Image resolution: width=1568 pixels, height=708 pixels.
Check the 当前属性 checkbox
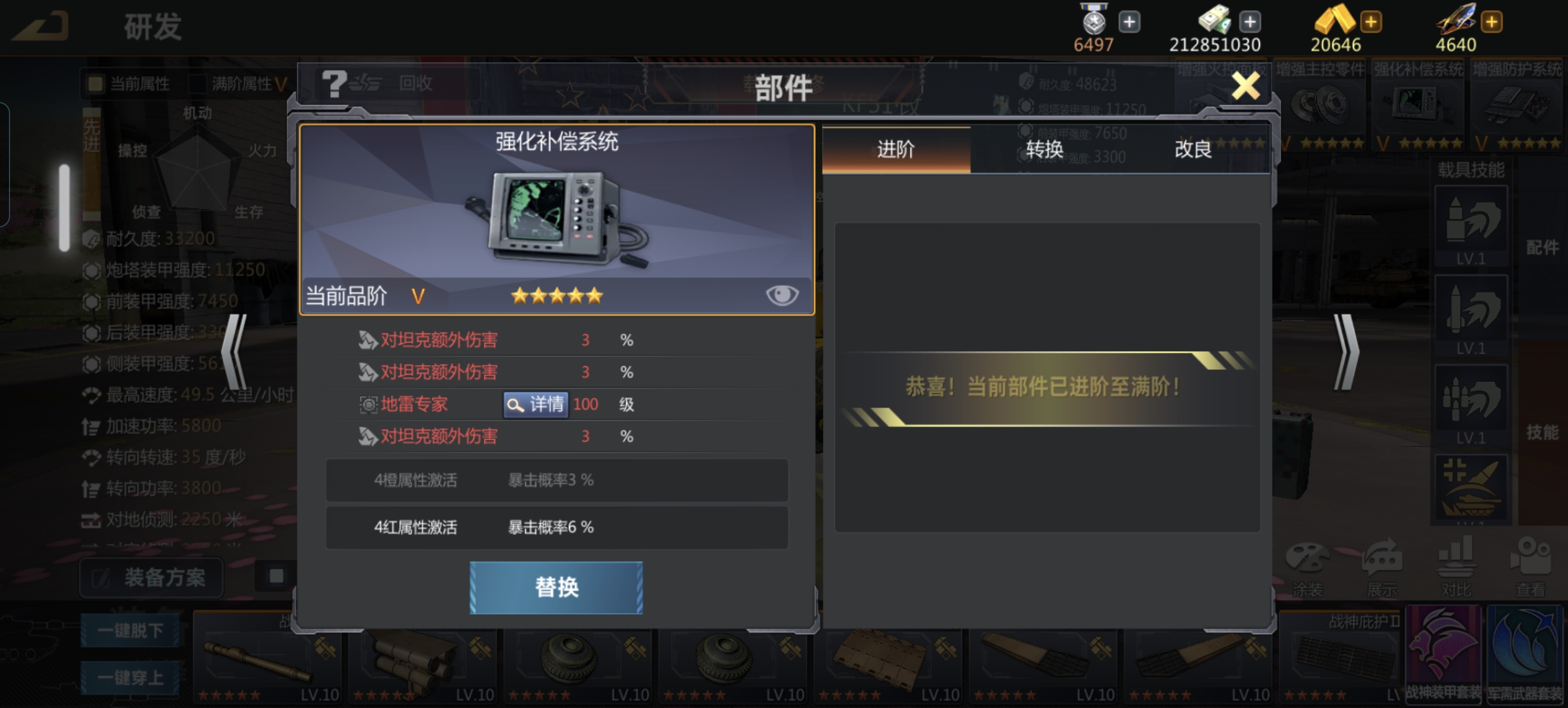tap(96, 84)
